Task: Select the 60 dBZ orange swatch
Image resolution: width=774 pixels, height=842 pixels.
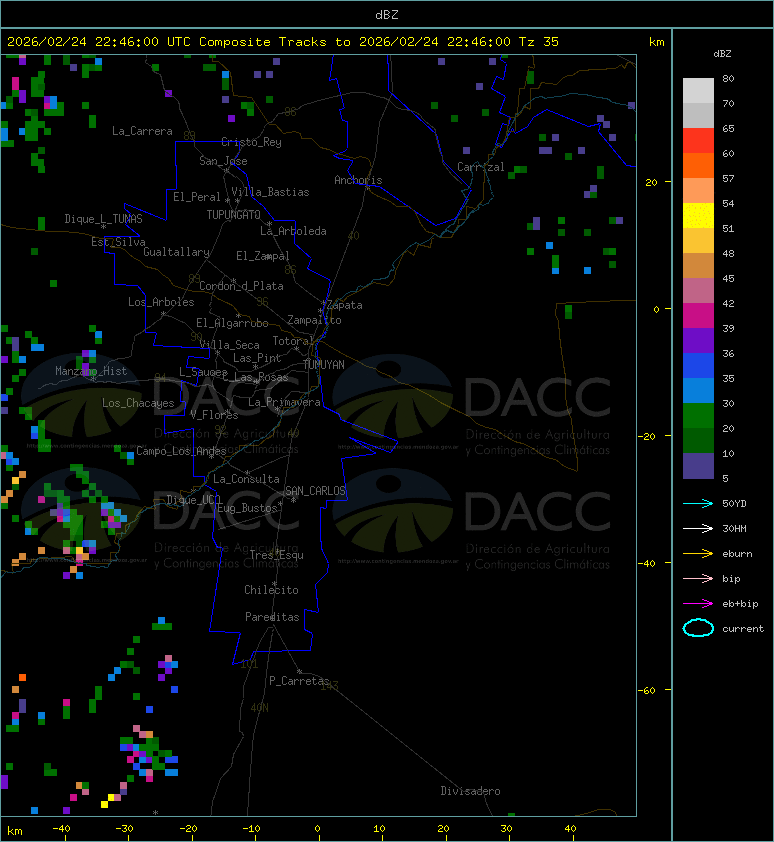Action: pos(698,165)
